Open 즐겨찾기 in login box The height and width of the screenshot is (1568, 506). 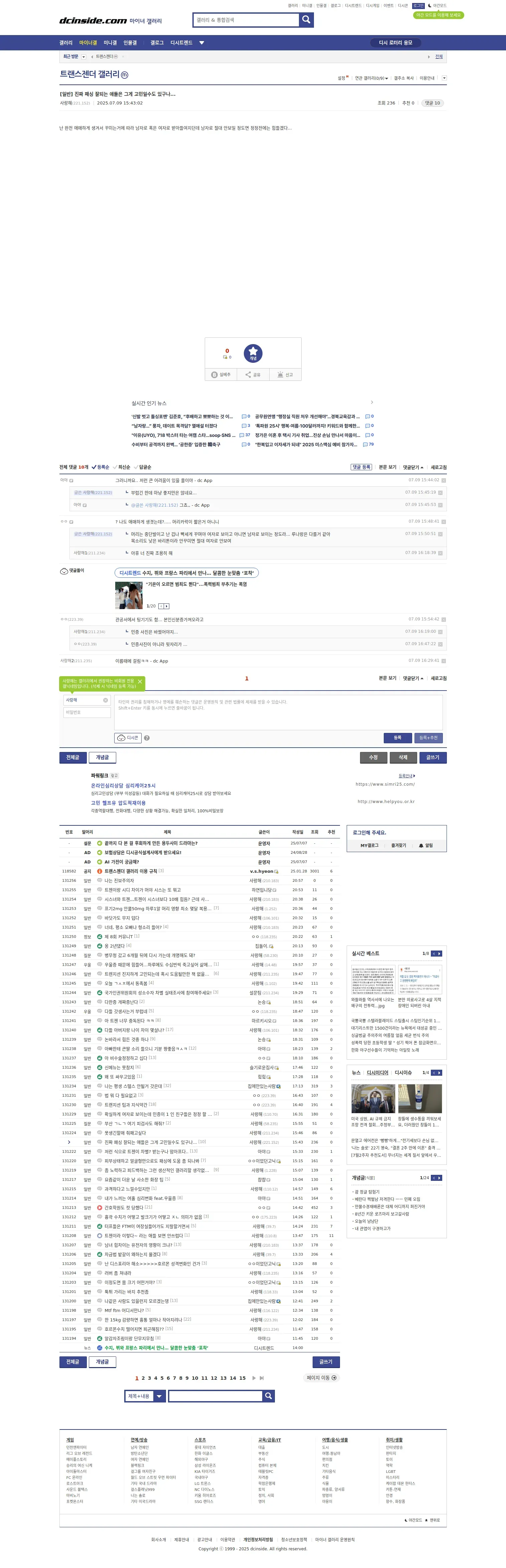[398, 845]
